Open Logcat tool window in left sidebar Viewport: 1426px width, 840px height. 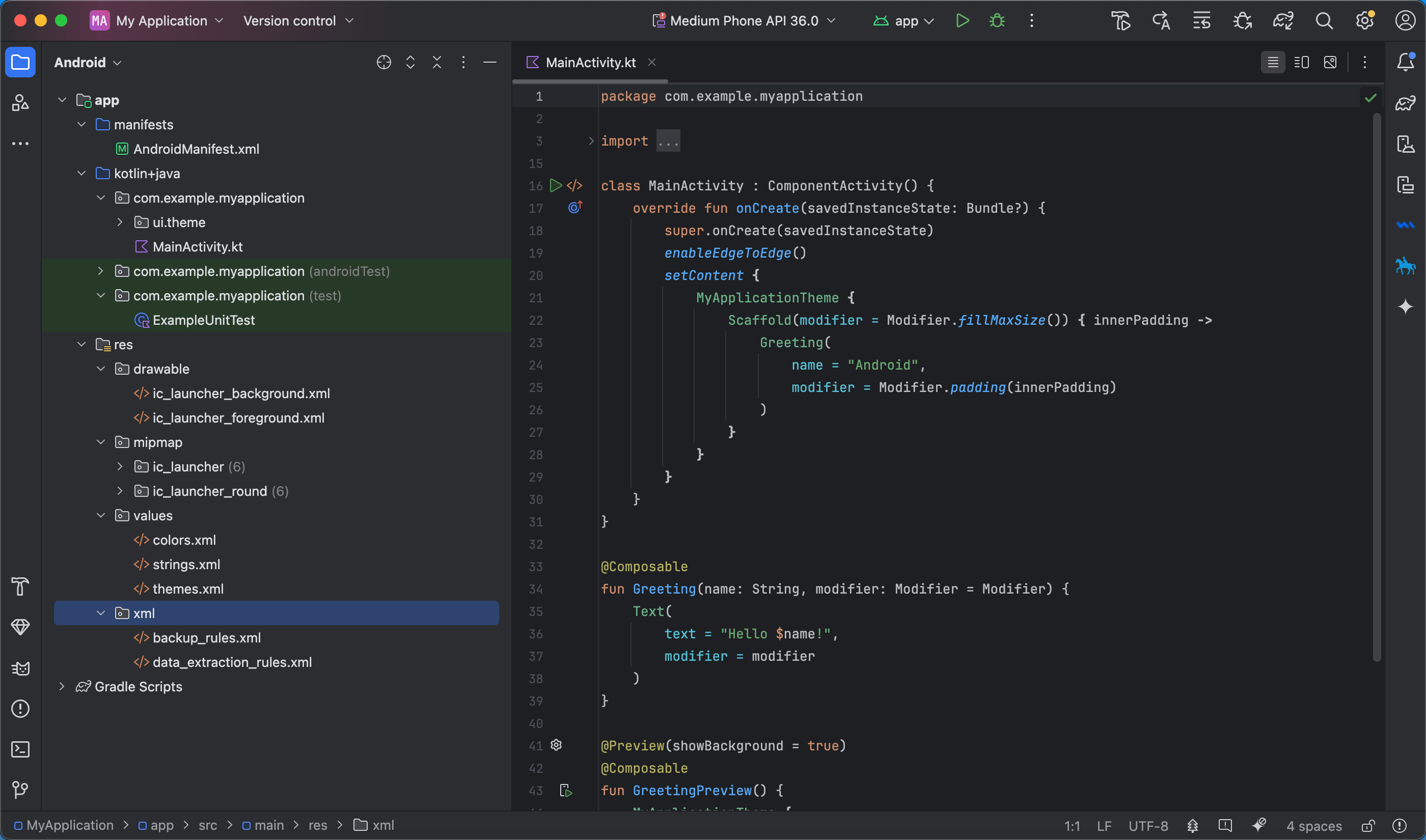coord(20,668)
